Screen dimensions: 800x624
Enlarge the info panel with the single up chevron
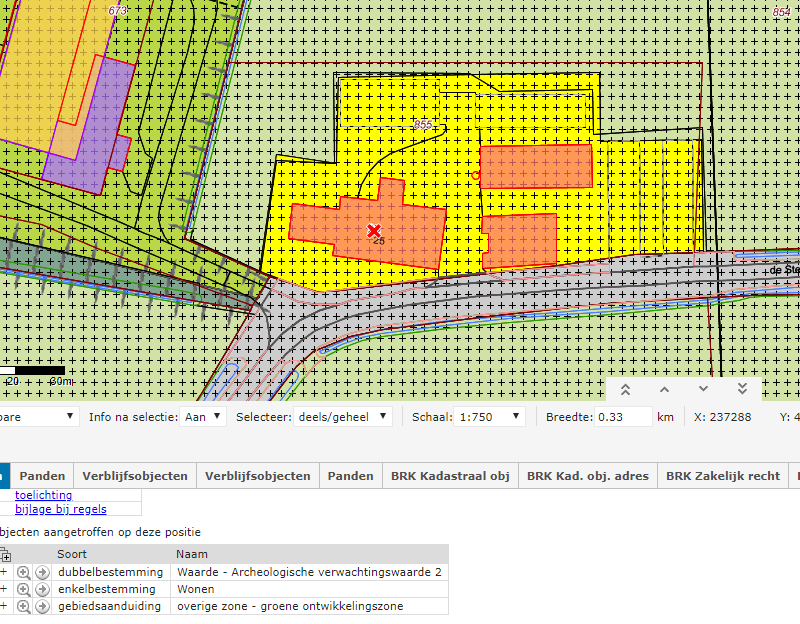tap(664, 390)
